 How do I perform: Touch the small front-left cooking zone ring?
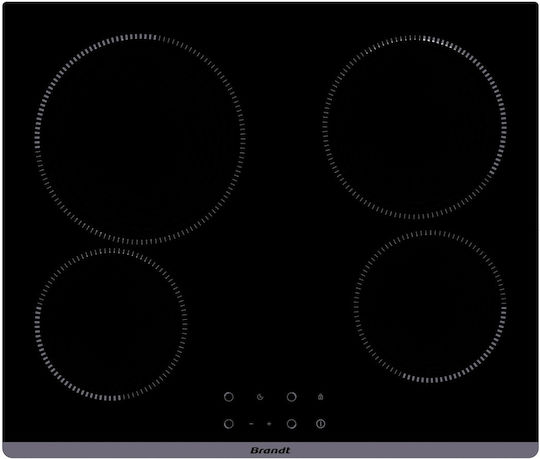coord(111,324)
